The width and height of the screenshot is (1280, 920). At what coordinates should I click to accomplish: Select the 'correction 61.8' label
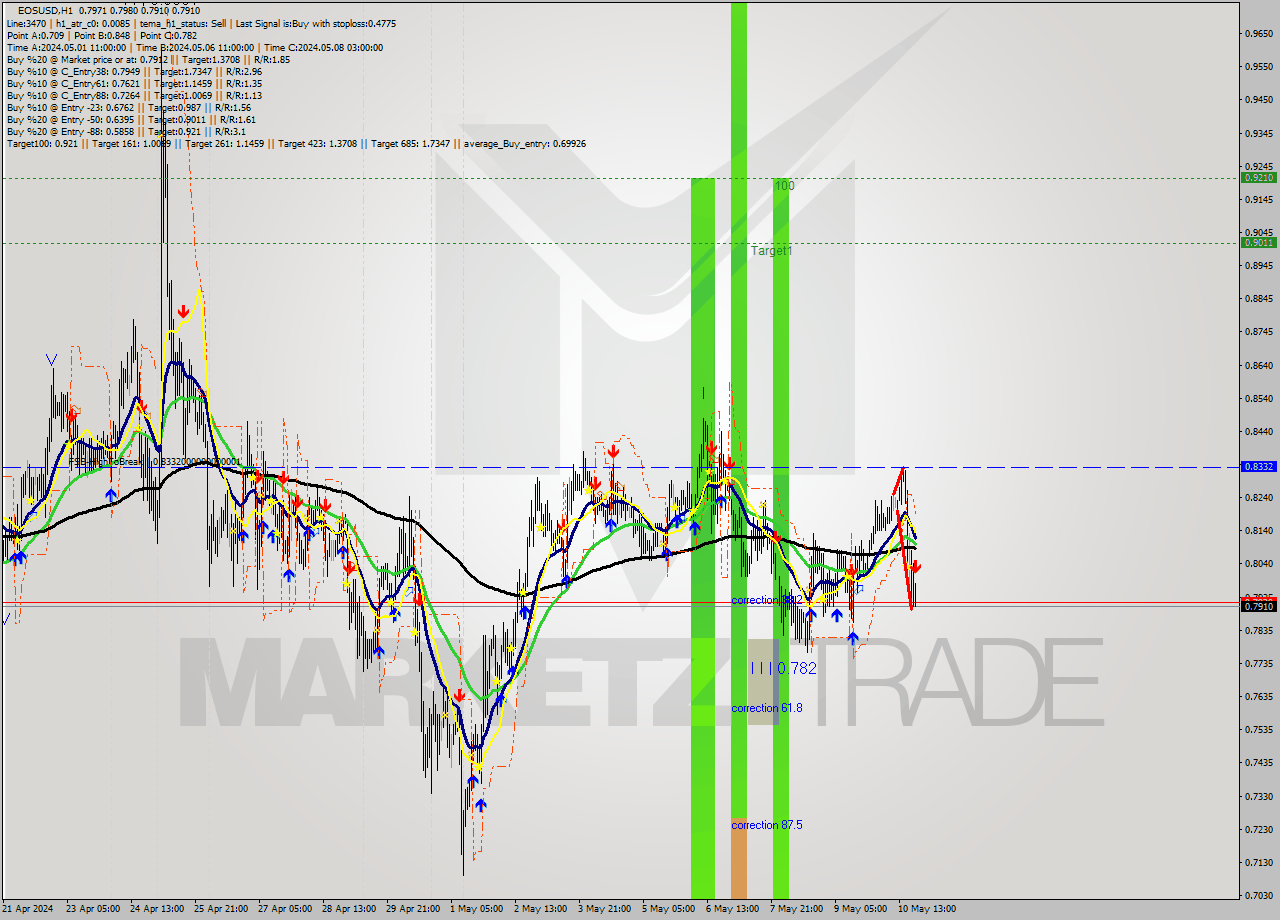pos(766,708)
